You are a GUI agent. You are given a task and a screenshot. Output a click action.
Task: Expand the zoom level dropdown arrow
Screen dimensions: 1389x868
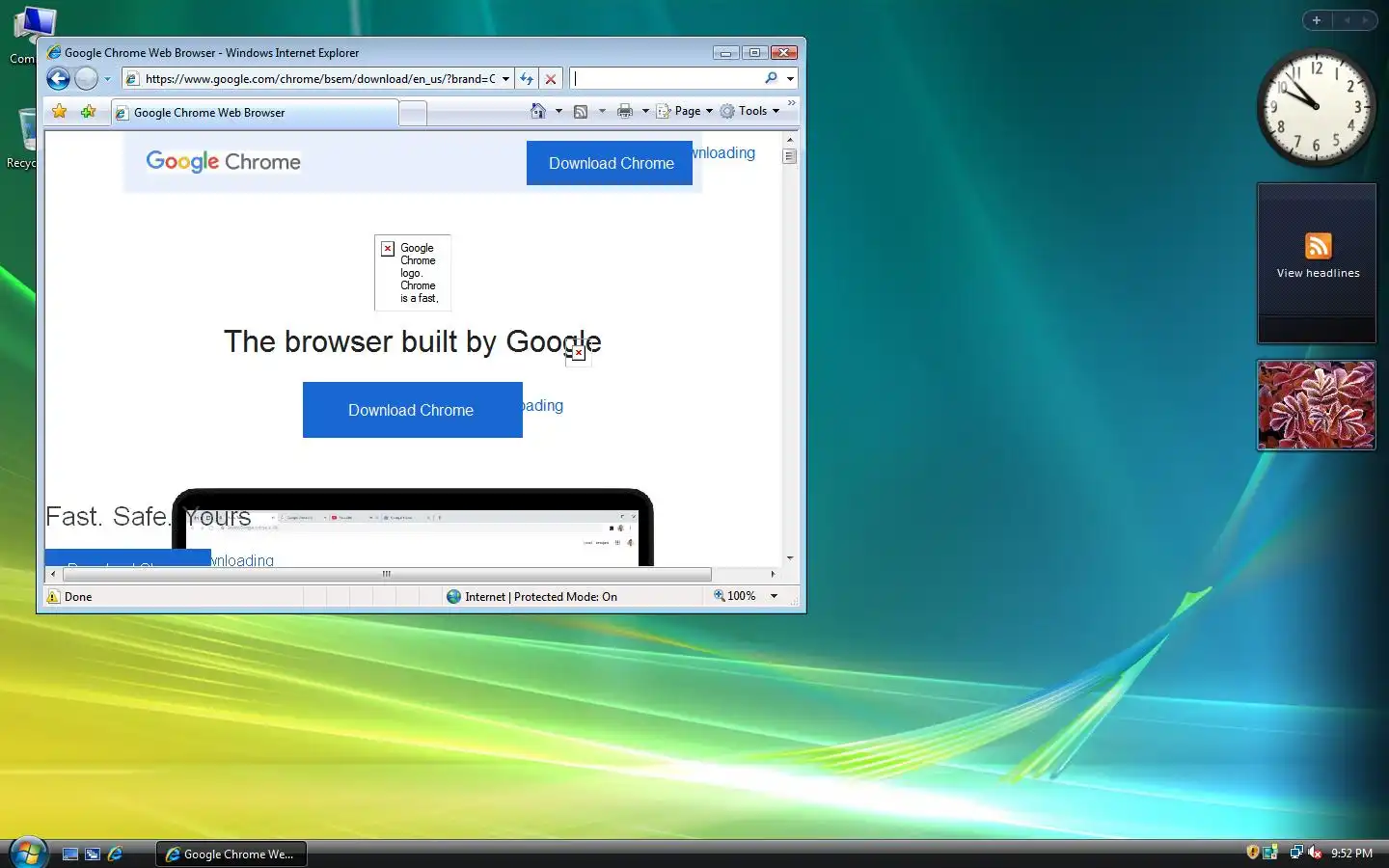click(774, 596)
